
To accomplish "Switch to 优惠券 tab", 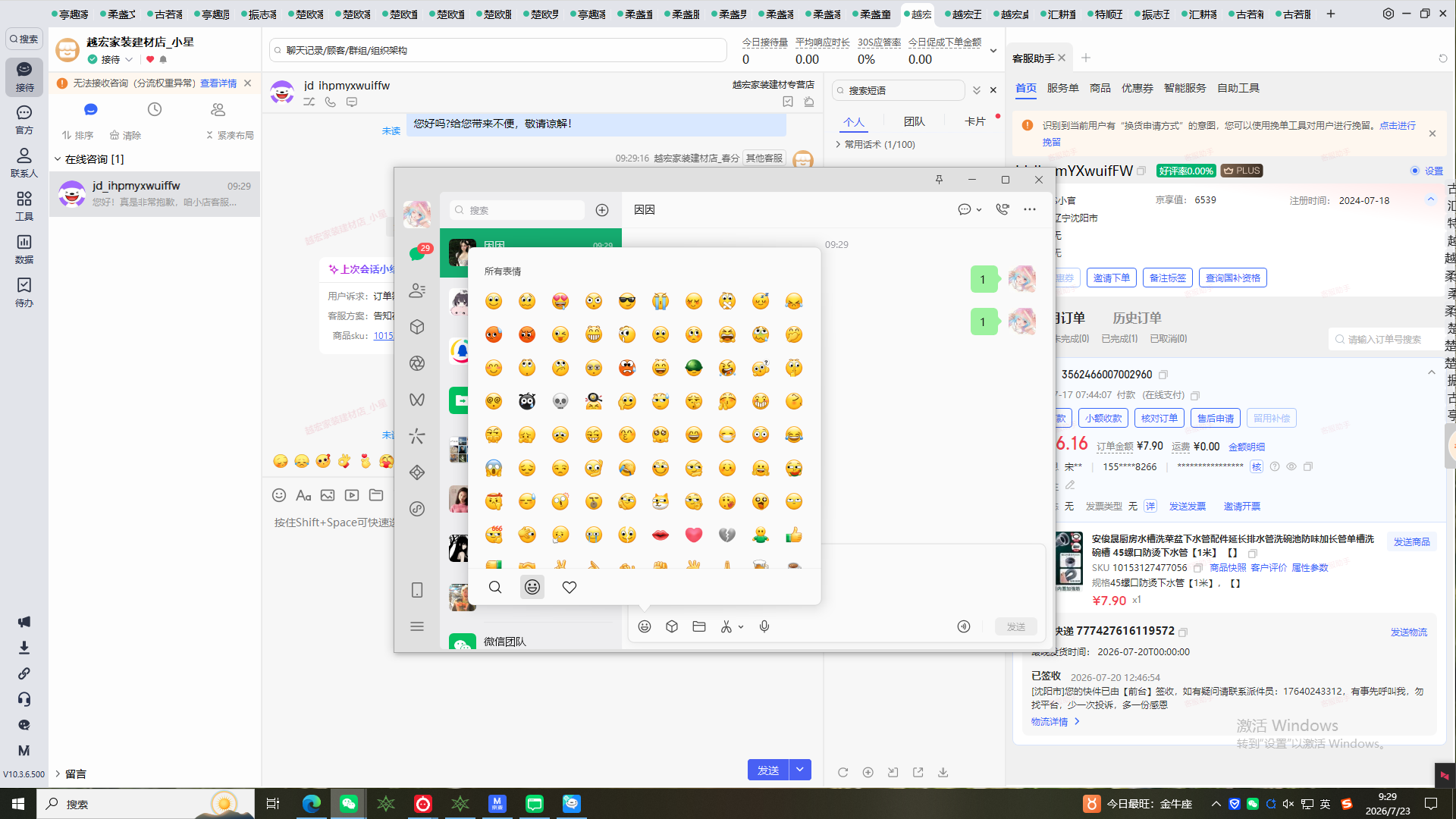I will 1137,89.
